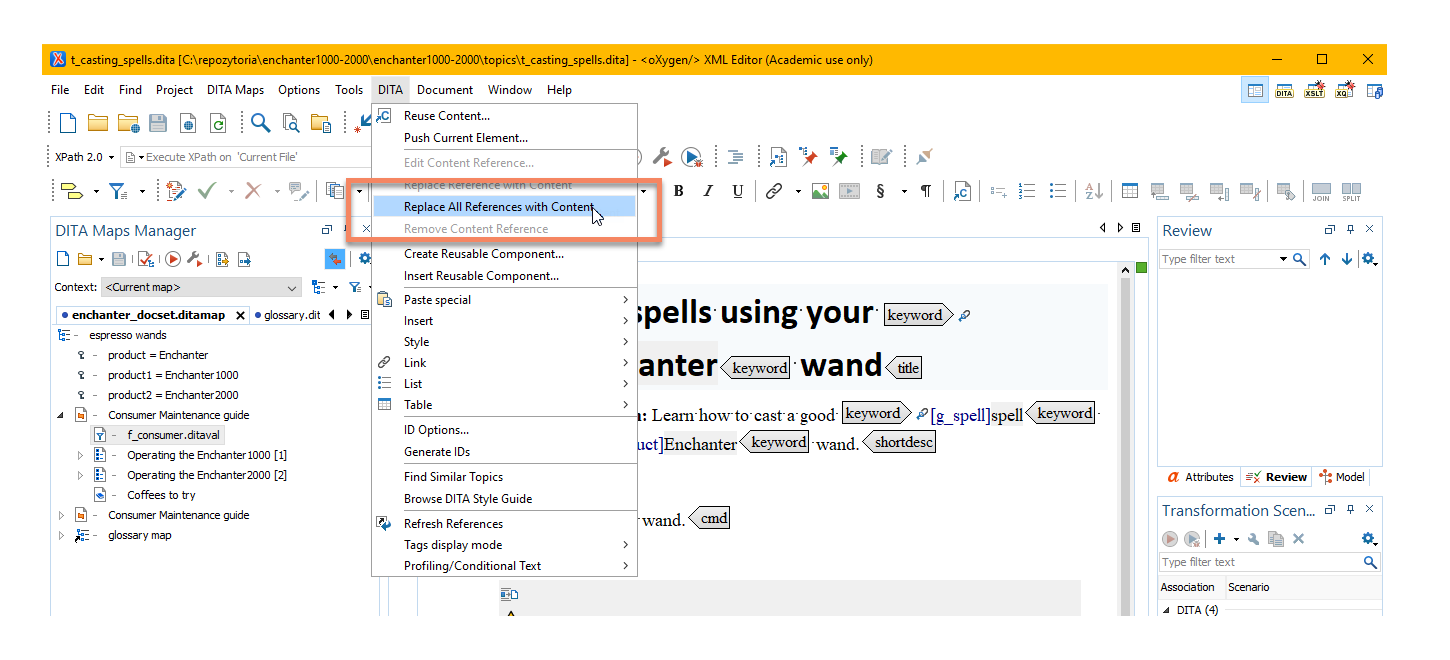Expand Operating the Enchanter1000 node
This screenshot has width=1450, height=660.
coord(82,455)
